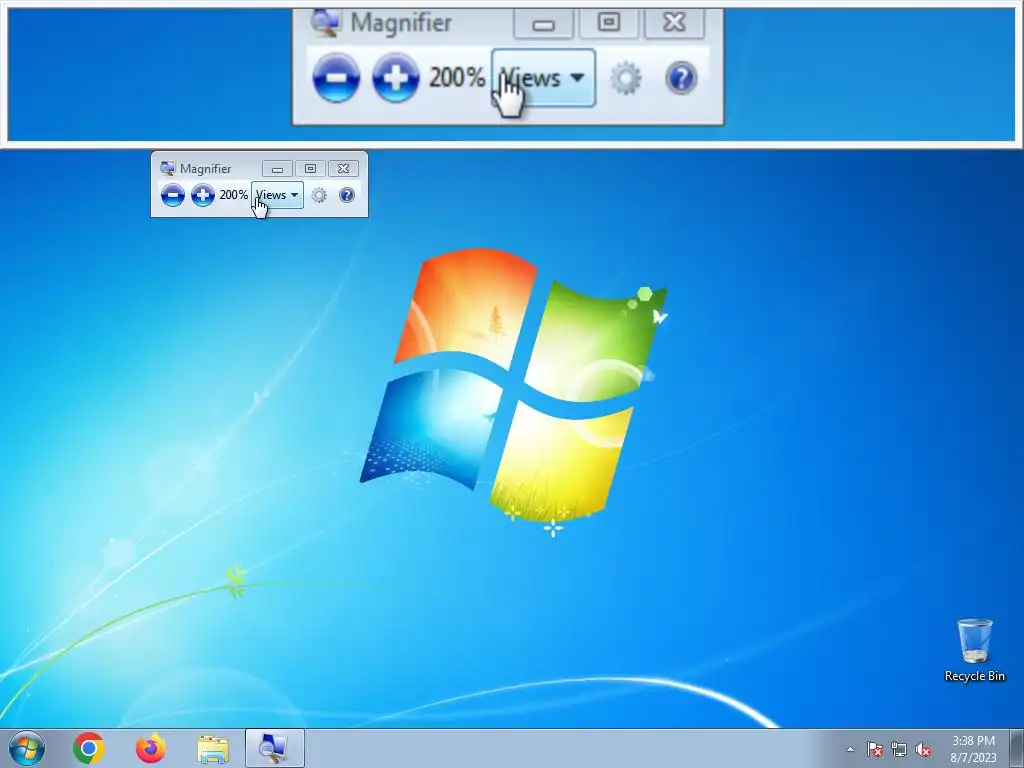The width and height of the screenshot is (1024, 768).
Task: Open the Windows Start menu
Action: point(27,748)
